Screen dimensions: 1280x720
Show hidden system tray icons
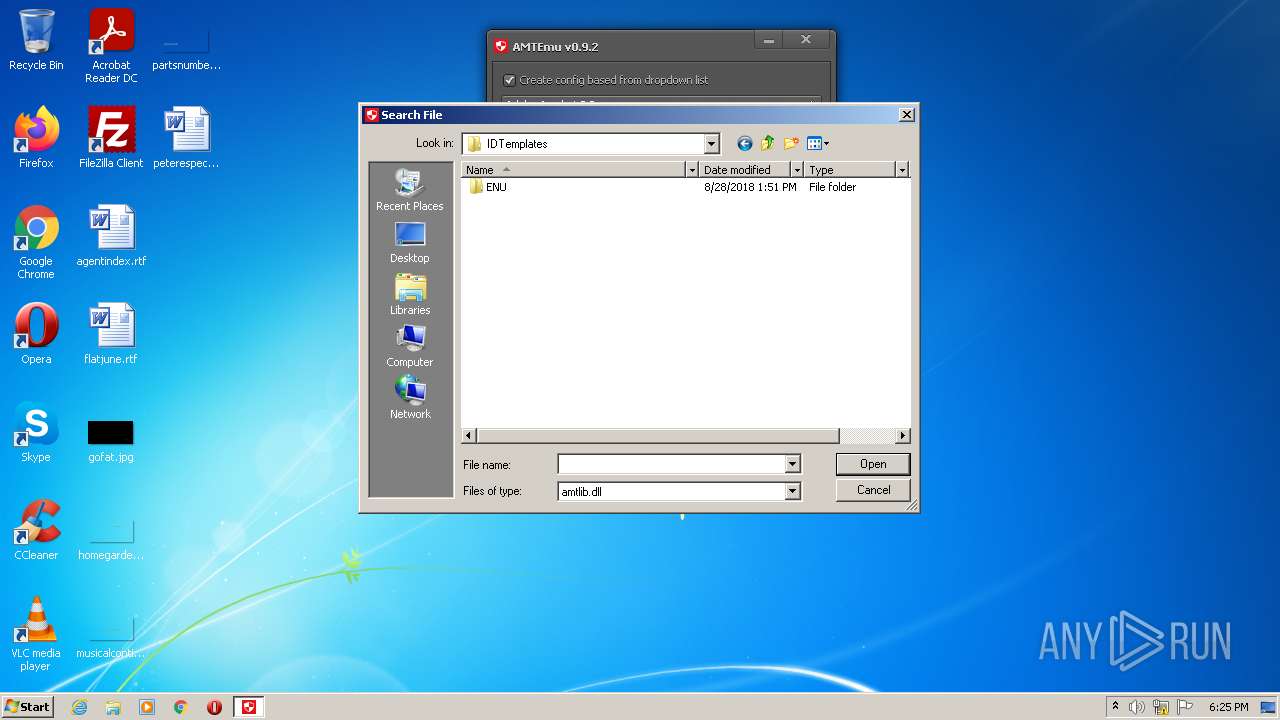coord(1115,706)
